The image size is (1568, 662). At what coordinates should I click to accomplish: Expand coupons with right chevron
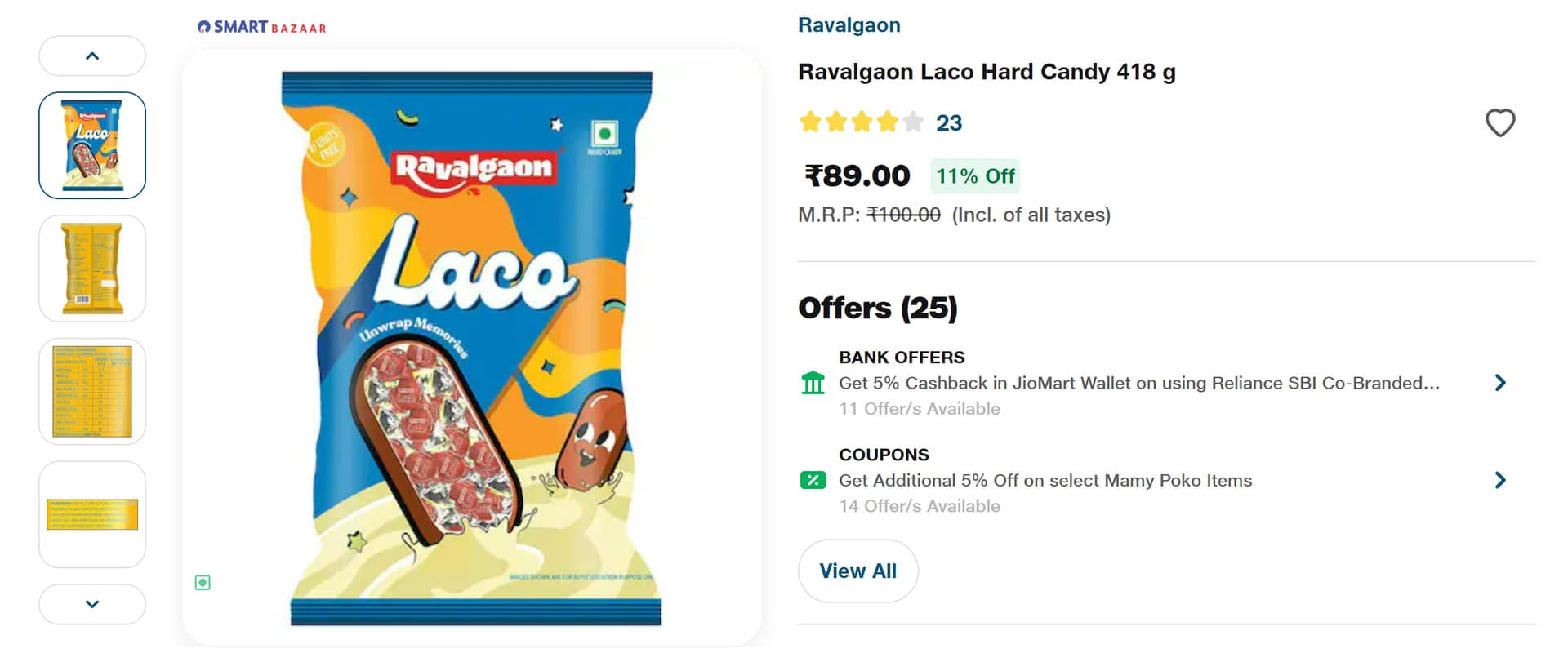tap(1499, 480)
